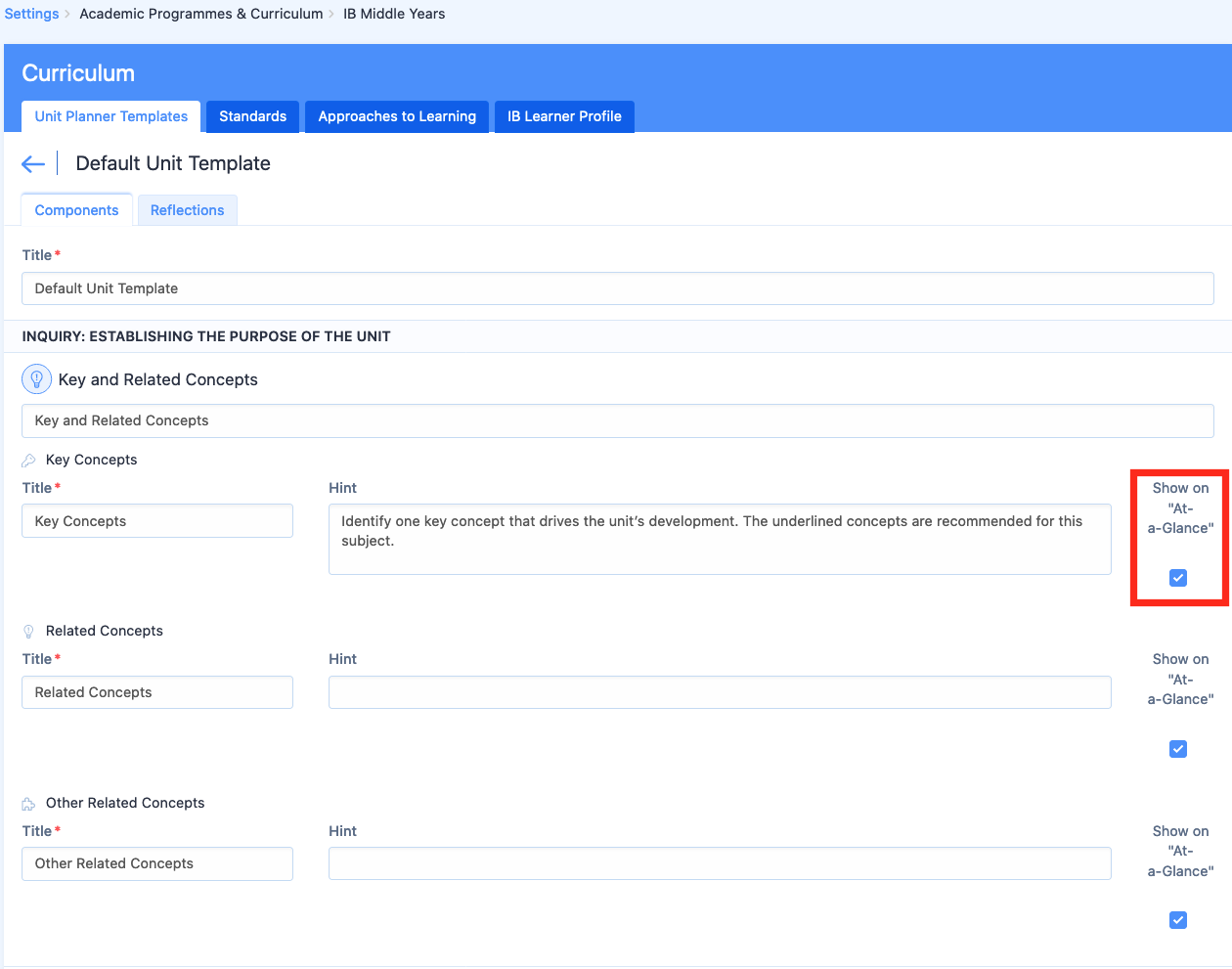Toggle At-a-Glance checkbox for Related Concepts
1232x969 pixels.
point(1178,749)
